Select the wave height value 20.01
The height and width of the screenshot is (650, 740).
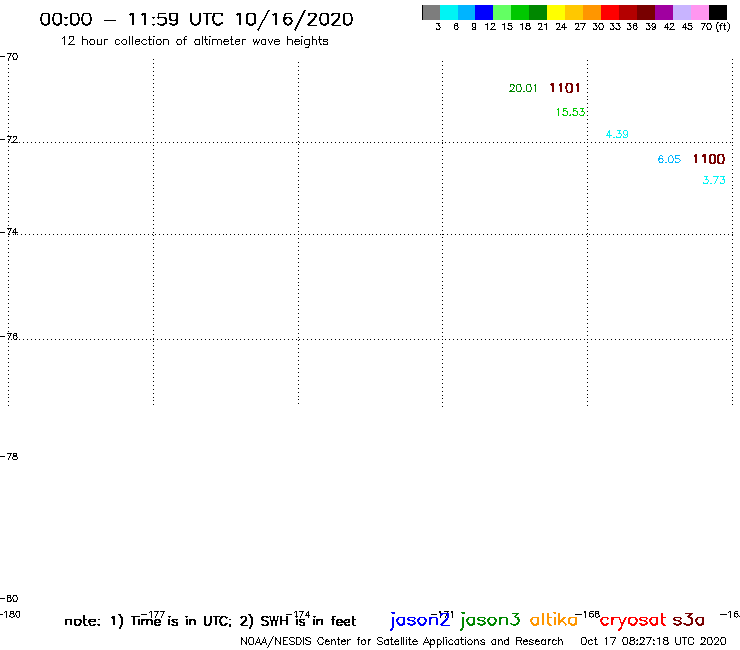[523, 88]
